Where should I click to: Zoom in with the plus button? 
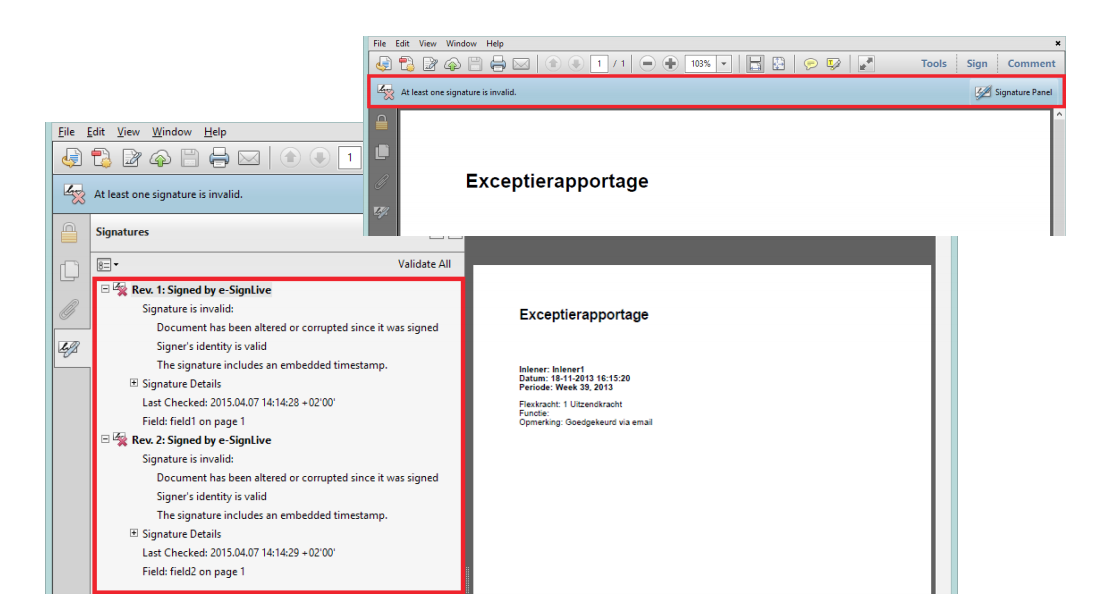click(x=670, y=64)
